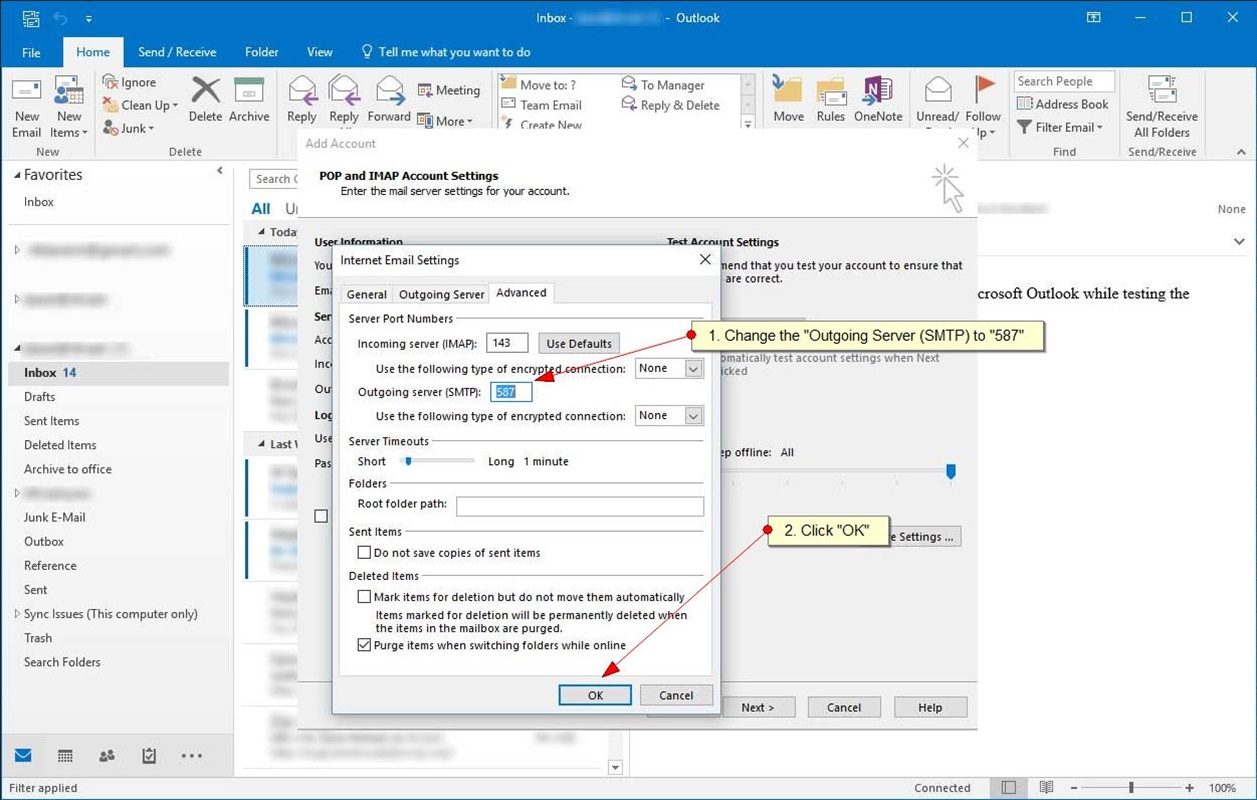
Task: Switch to the Outgoing Server tab
Action: [442, 294]
